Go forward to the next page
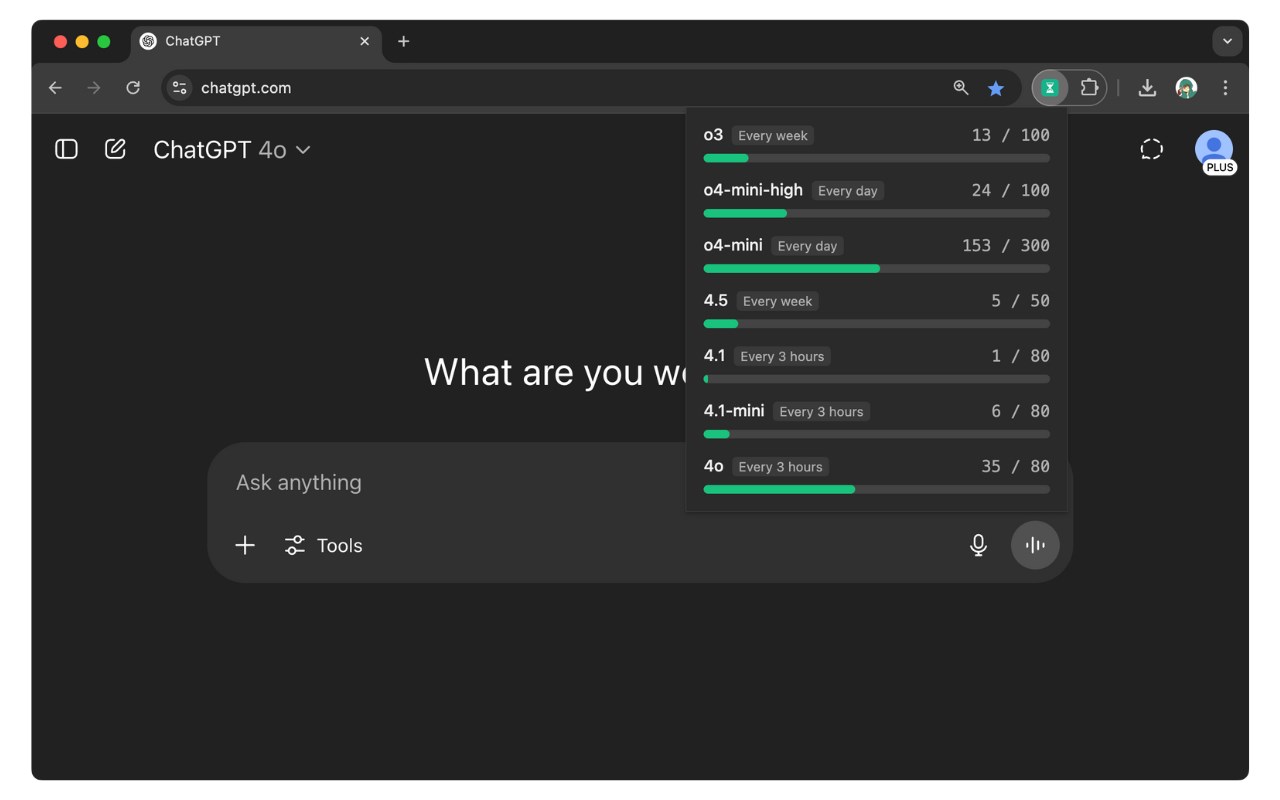1280x800 pixels. coord(94,88)
